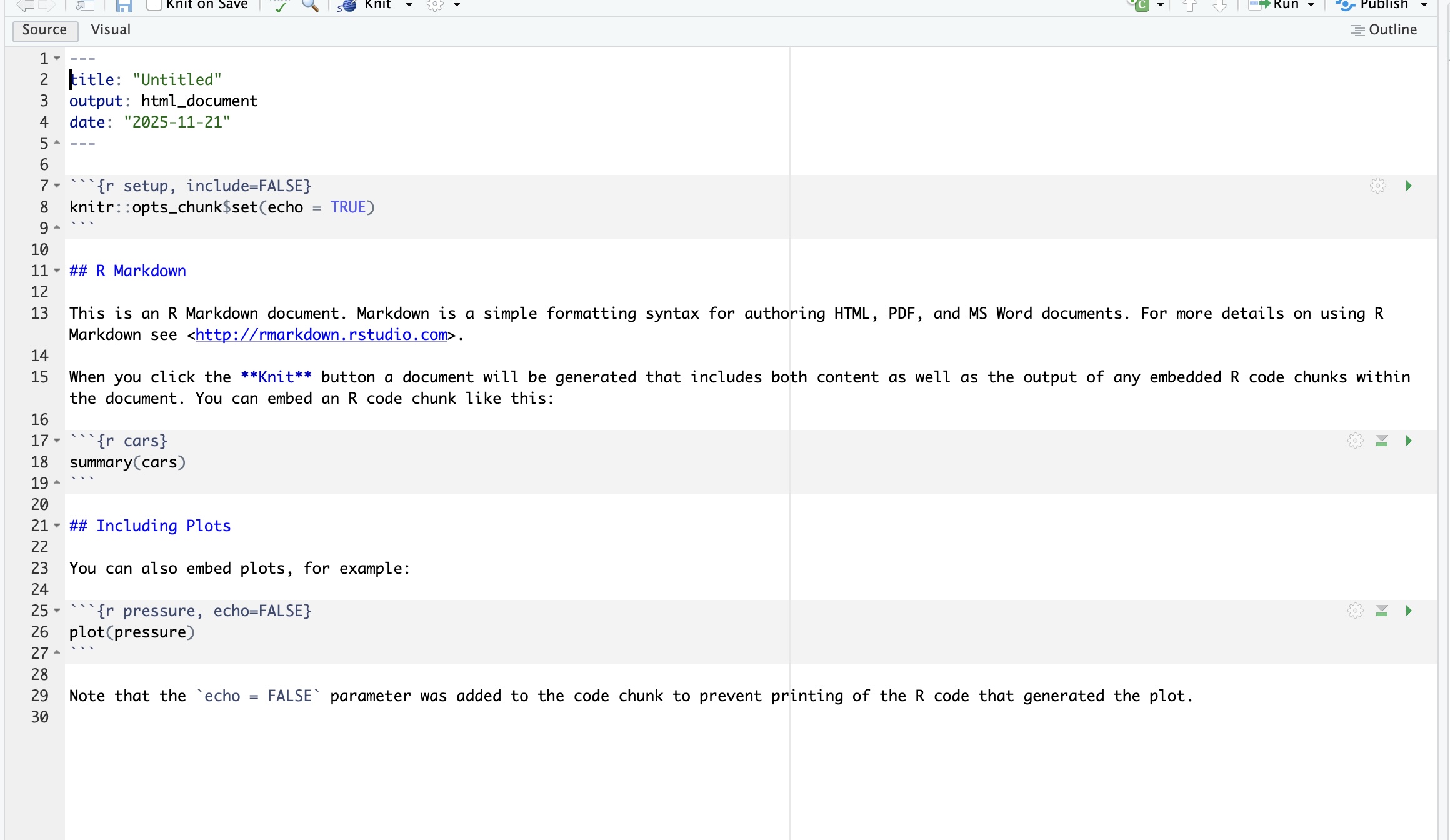Viewport: 1450px width, 840px height.
Task: Run all chunks above pressure chunk
Action: (1382, 611)
